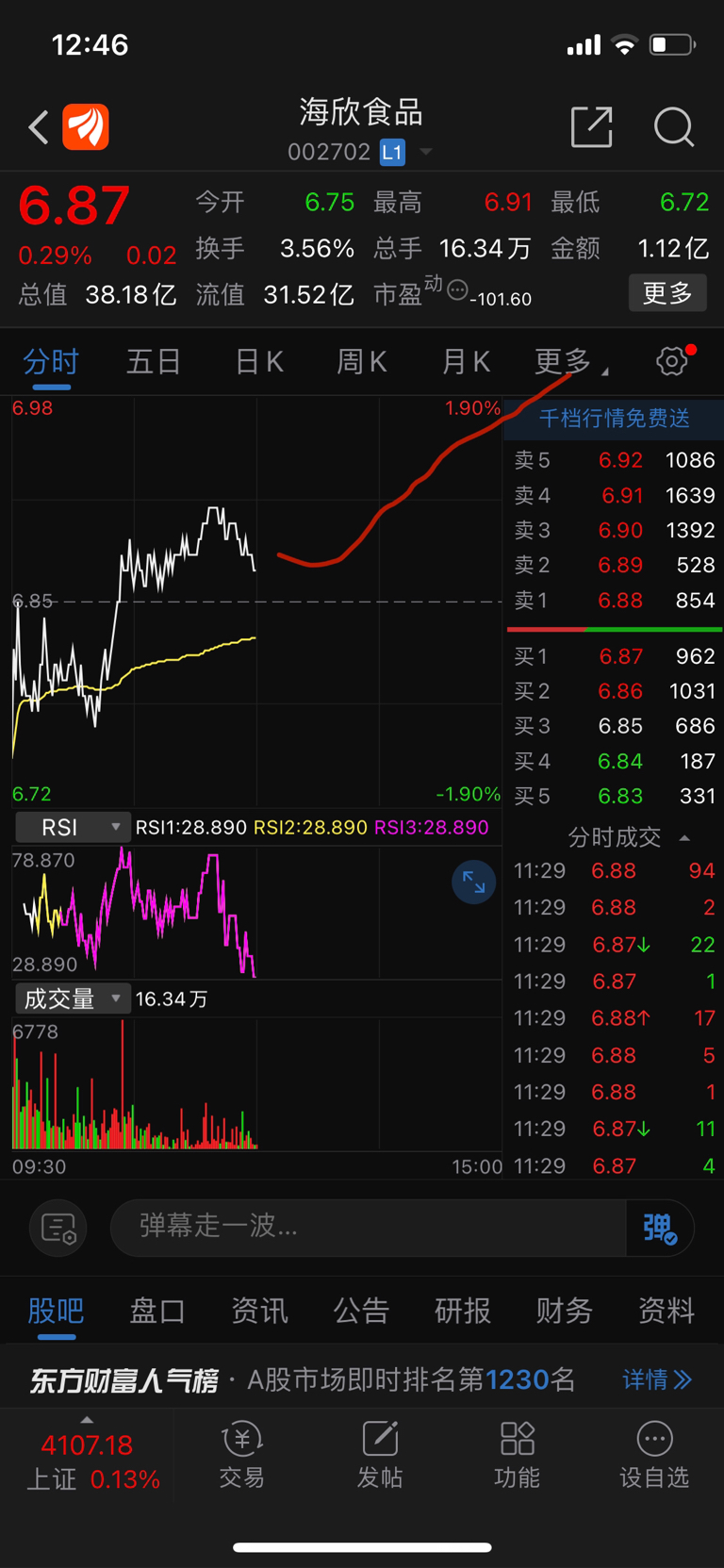Image resolution: width=724 pixels, height=1568 pixels.
Task: Tap the Wi-Fi status icon
Action: tap(624, 44)
